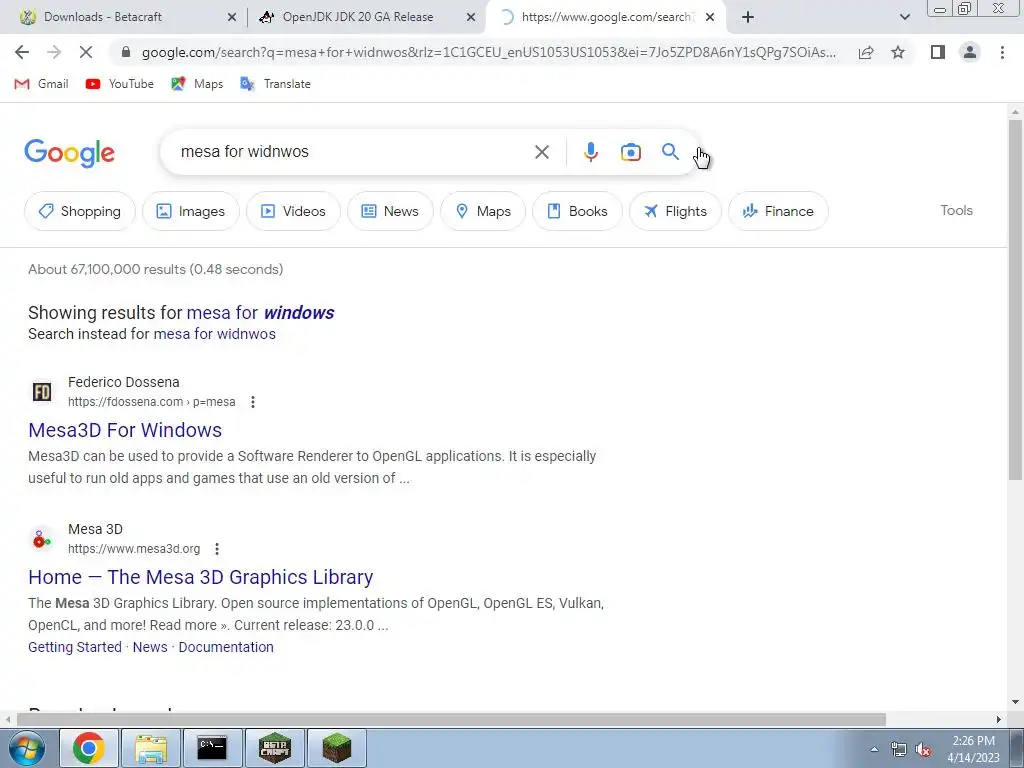The image size is (1024, 768).
Task: Share this page from address bar
Action: 866,52
